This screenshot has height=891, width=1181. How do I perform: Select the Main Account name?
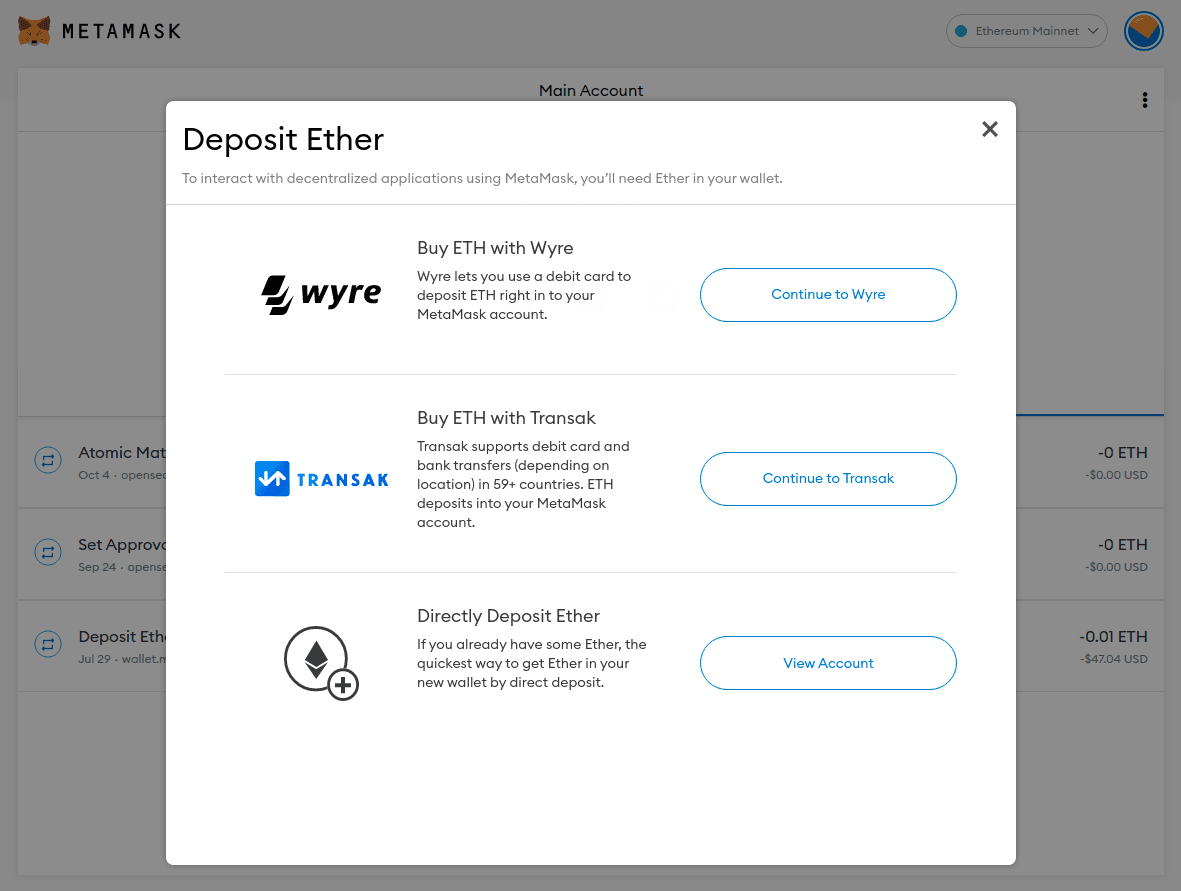click(x=590, y=90)
